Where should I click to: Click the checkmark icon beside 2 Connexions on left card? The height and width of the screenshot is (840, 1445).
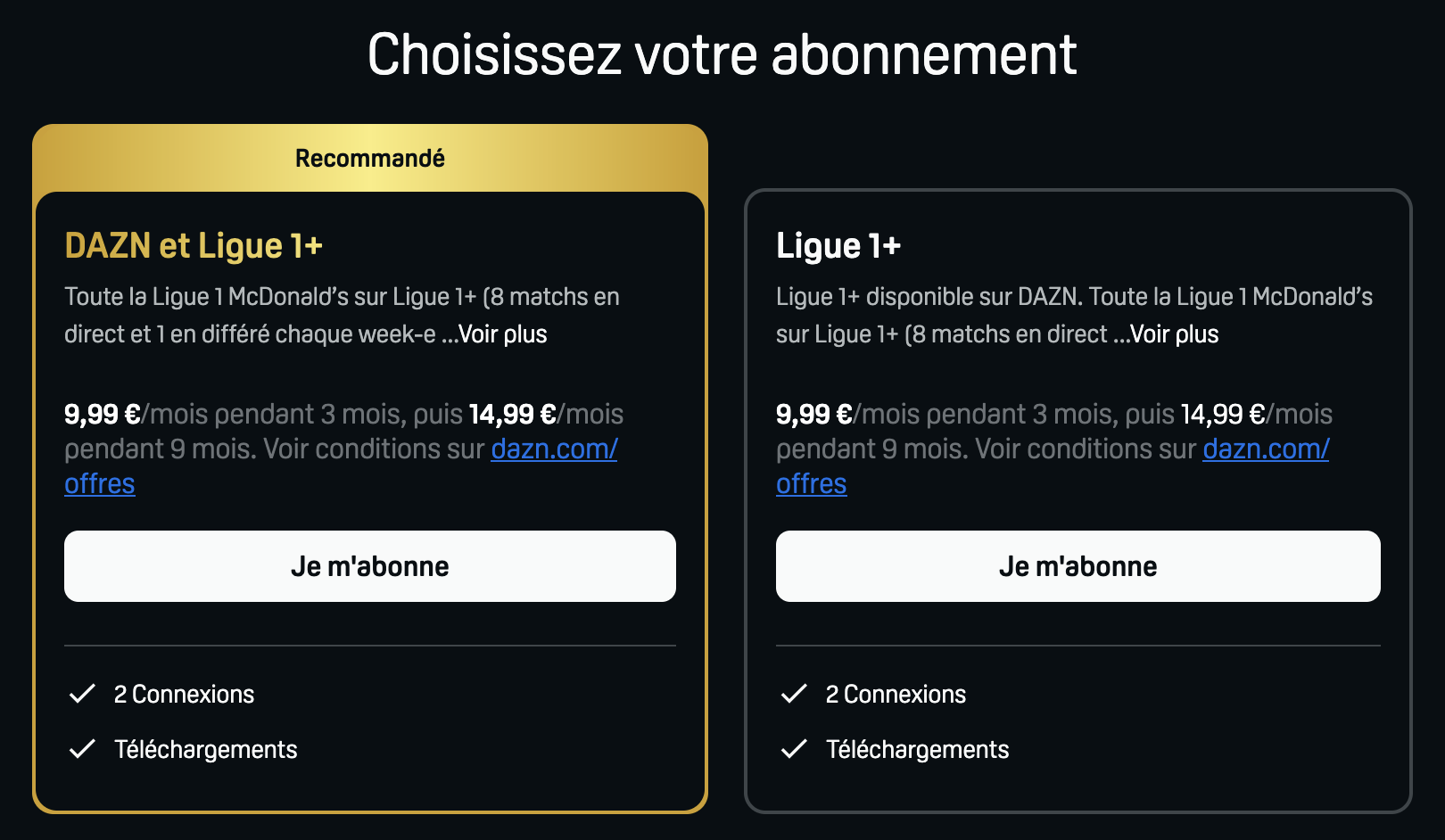[x=84, y=694]
